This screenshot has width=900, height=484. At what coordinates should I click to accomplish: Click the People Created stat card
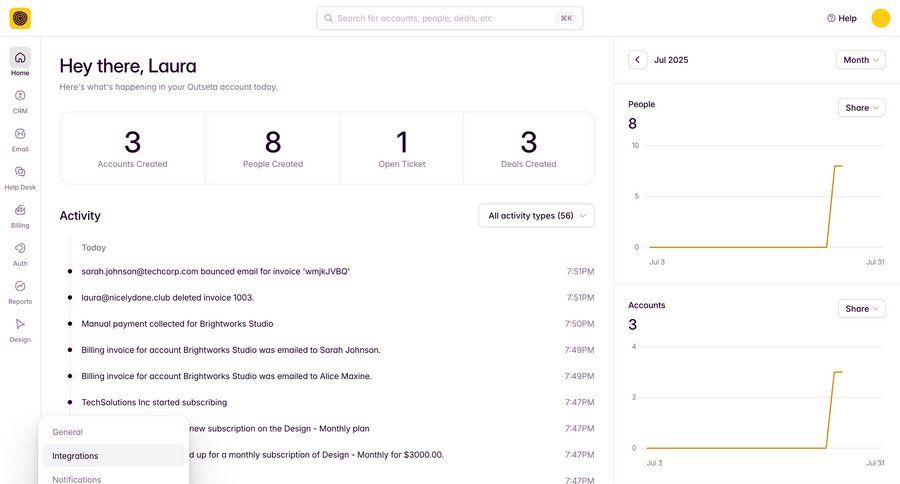click(x=273, y=148)
